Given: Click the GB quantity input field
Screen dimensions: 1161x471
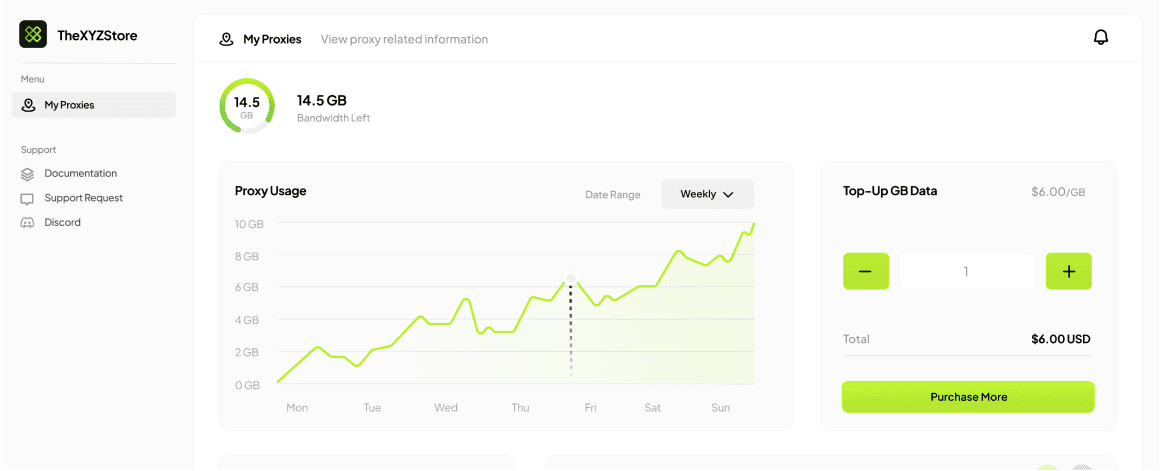Looking at the screenshot, I should 966,271.
